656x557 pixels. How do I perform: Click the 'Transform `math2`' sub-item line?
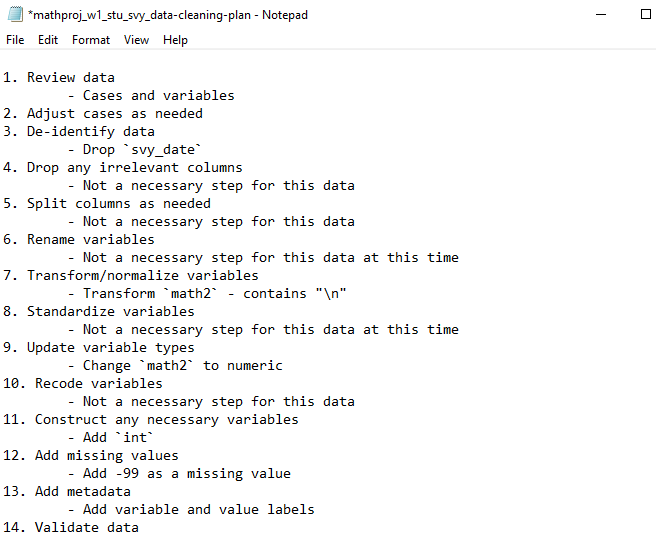(207, 293)
